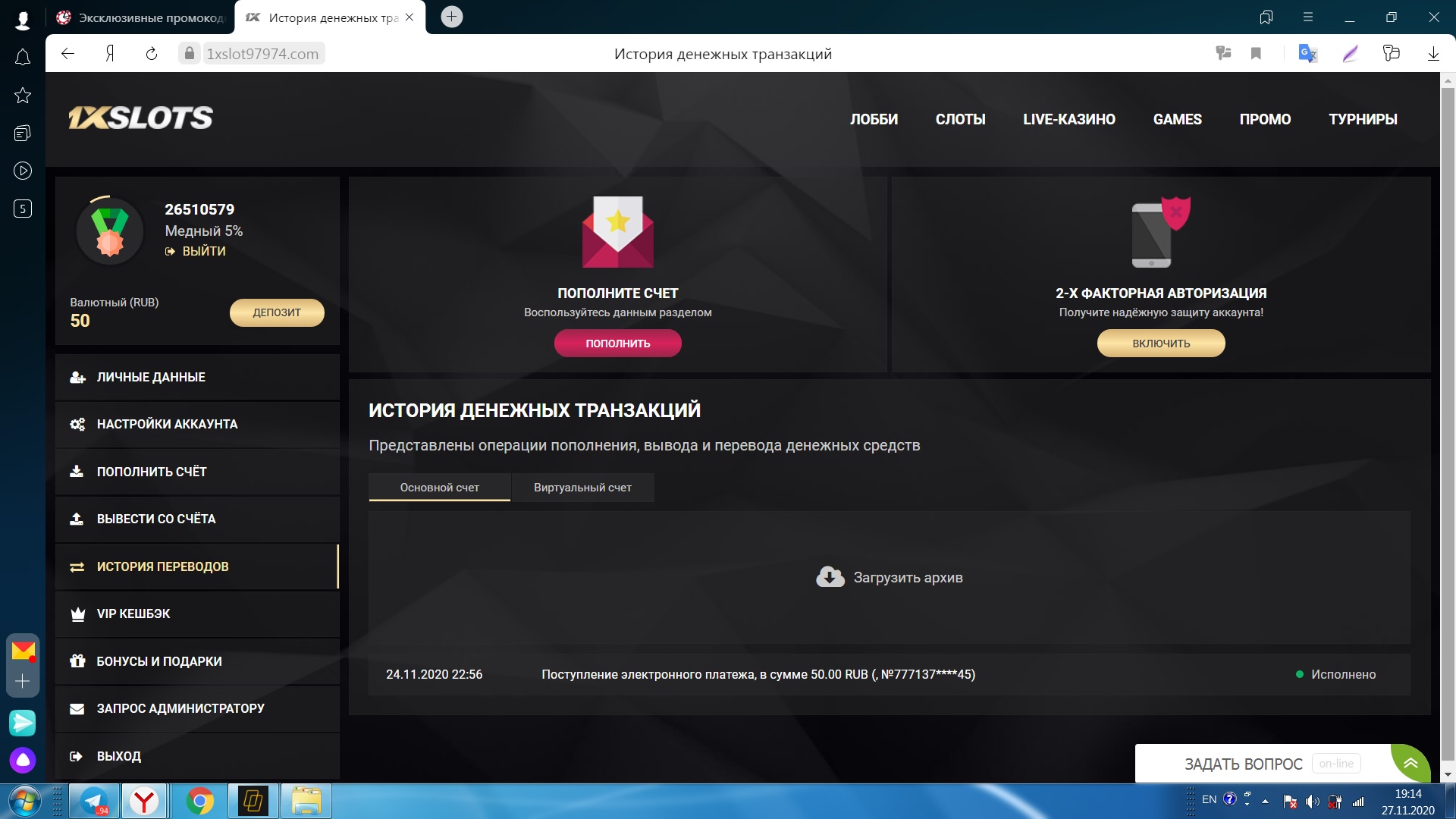1456x819 pixels.
Task: Select the Основной счет tab
Action: click(x=439, y=488)
